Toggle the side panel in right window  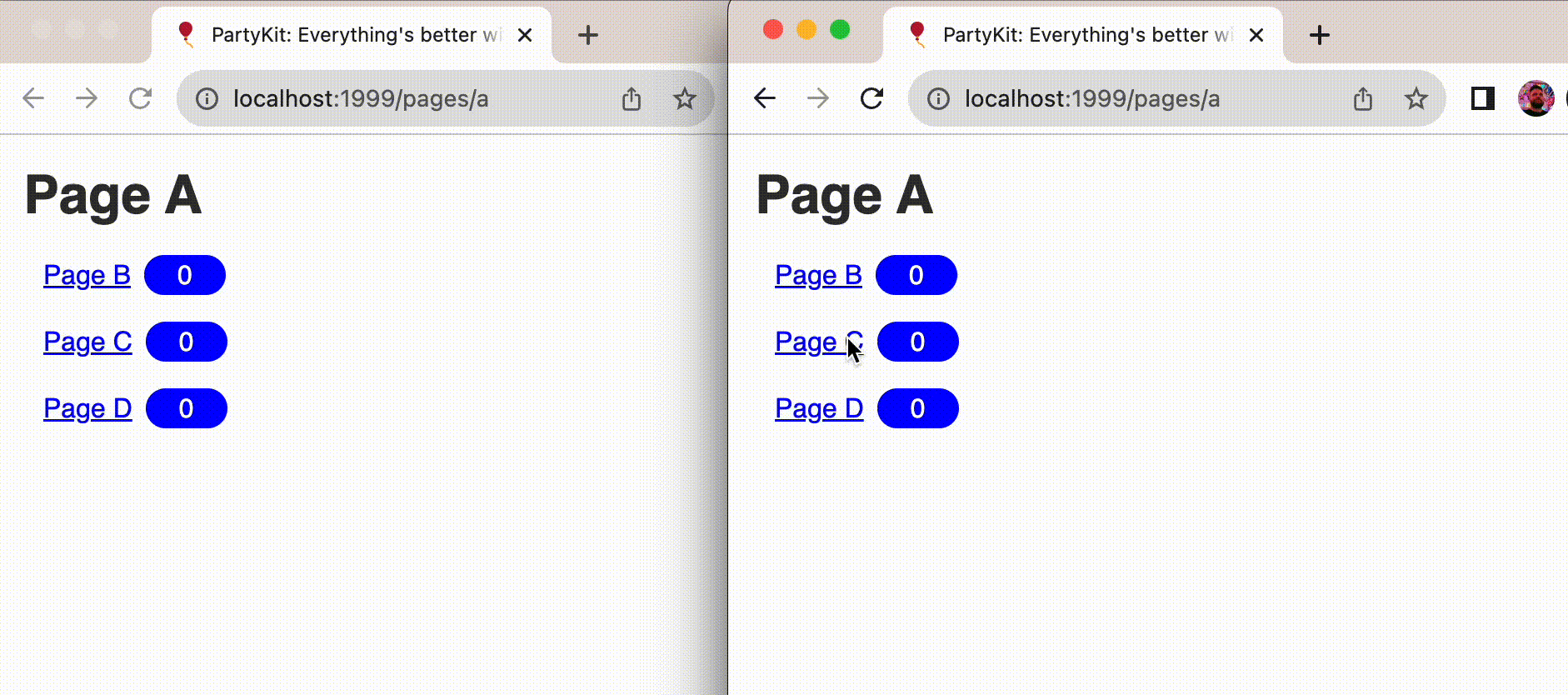tap(1483, 98)
